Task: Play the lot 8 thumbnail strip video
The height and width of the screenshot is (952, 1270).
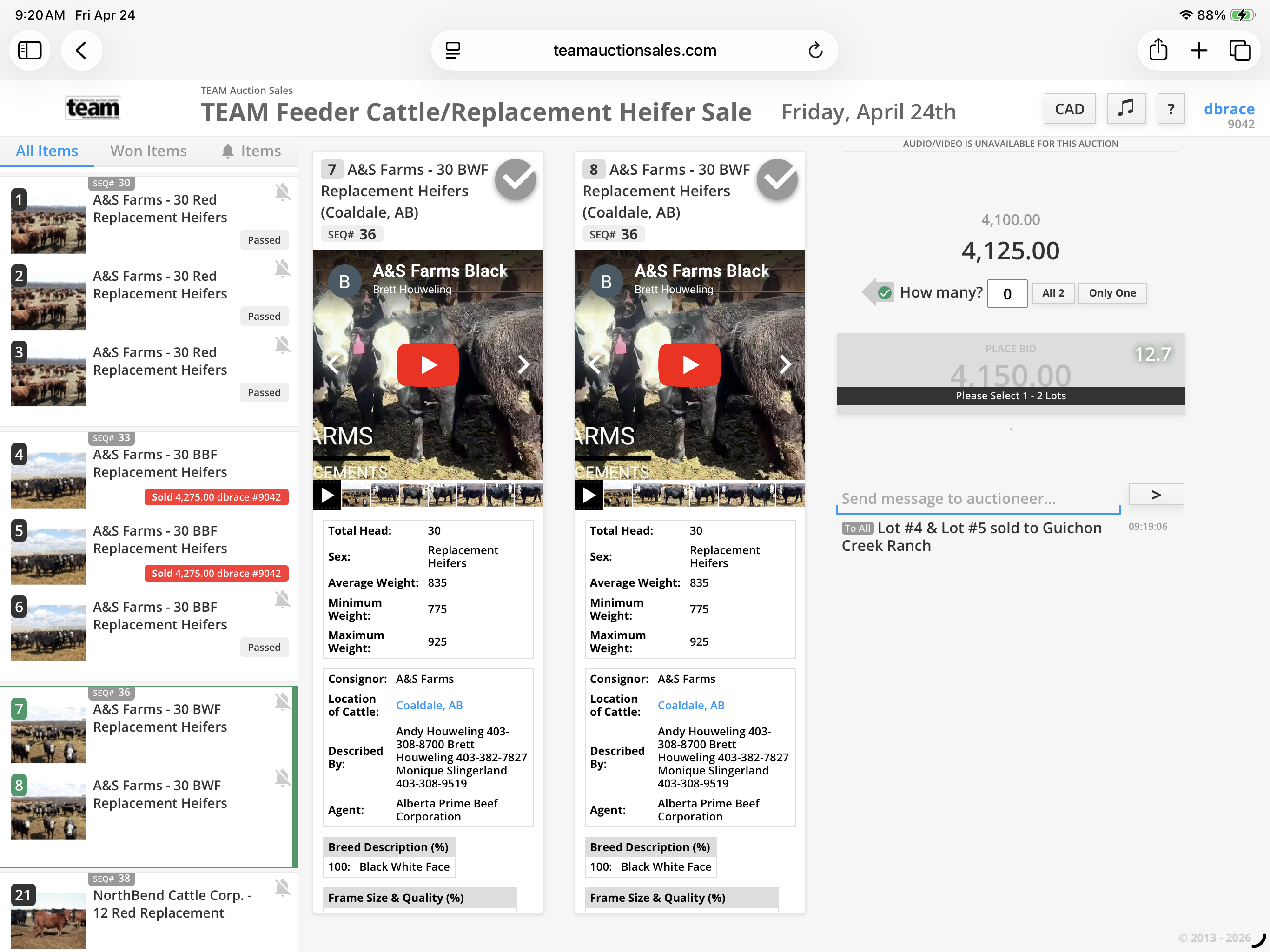Action: coord(589,495)
